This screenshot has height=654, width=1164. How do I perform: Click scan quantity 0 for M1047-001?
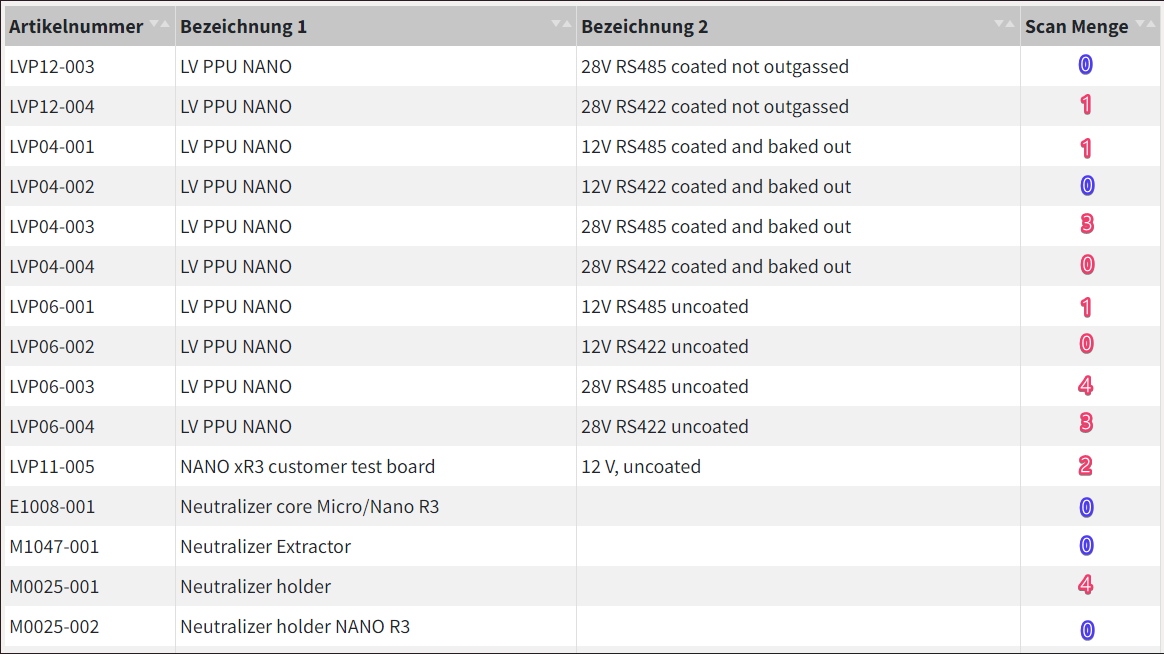click(x=1086, y=546)
